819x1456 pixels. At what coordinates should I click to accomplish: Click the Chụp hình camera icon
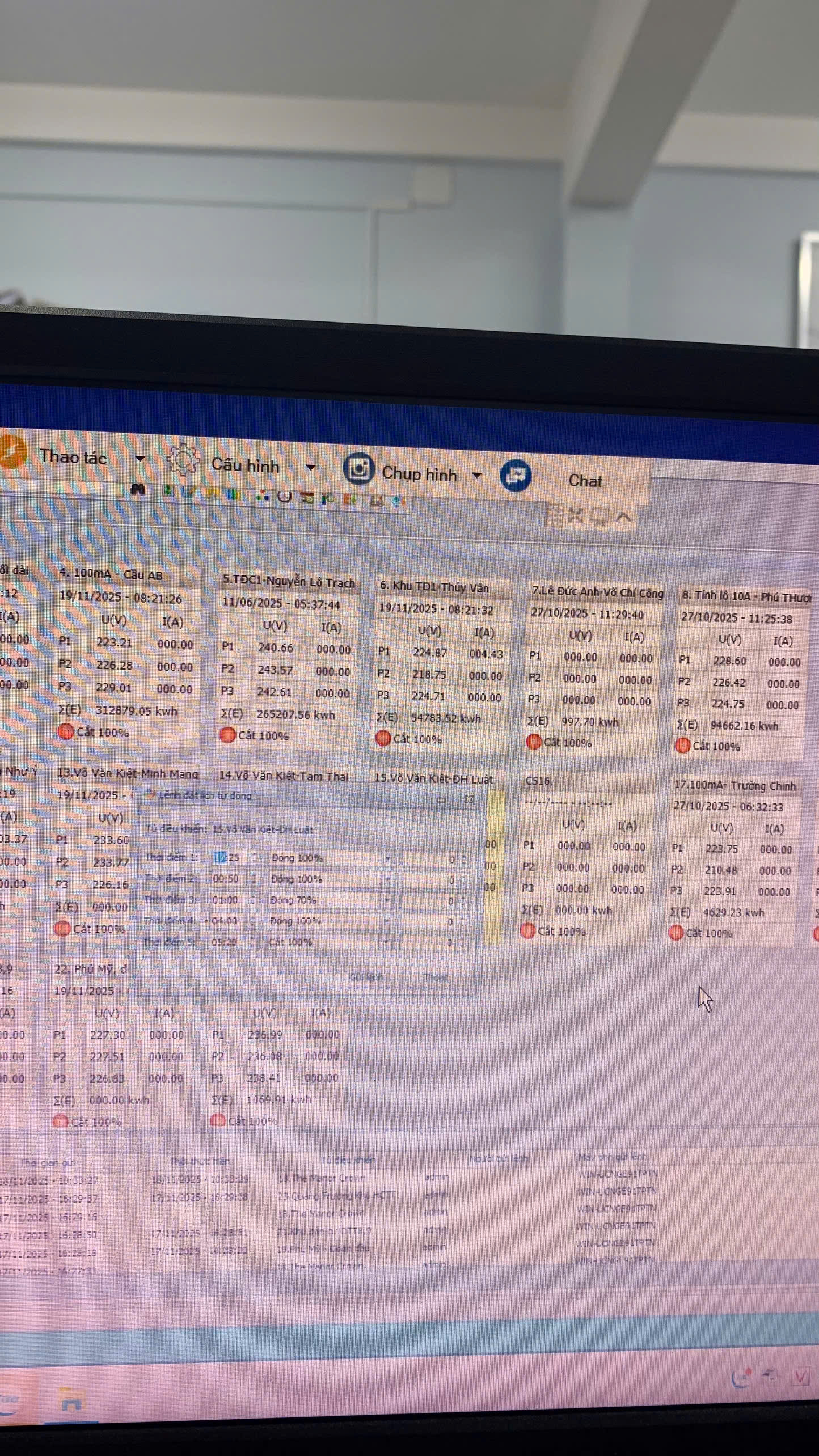pos(358,469)
